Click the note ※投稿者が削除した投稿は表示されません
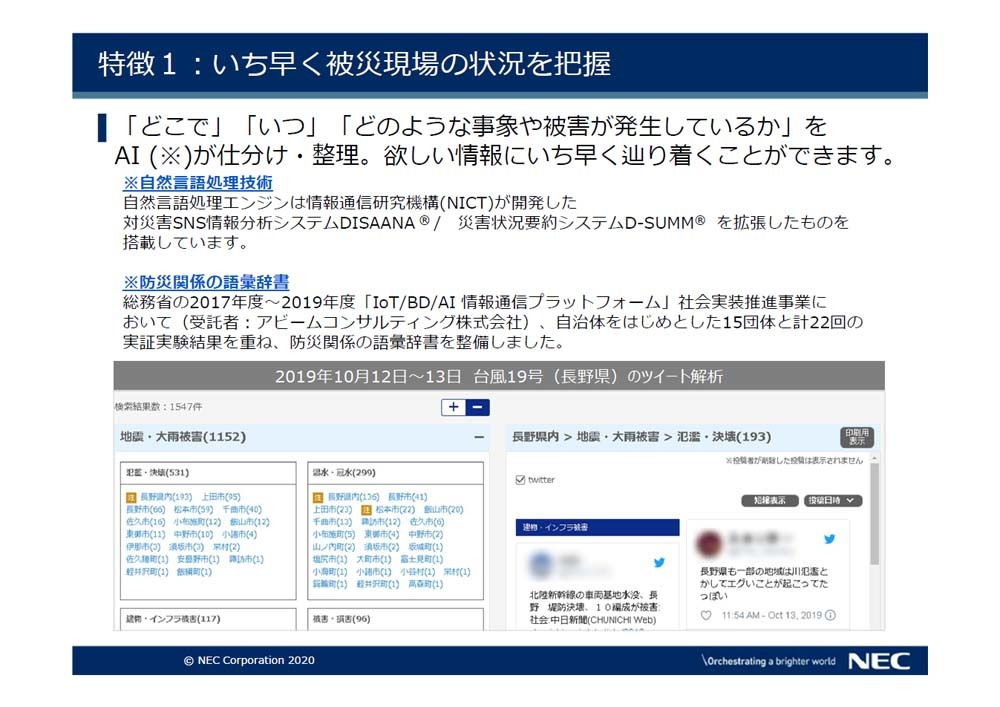Viewport: 1000px width, 707px height. point(793,460)
